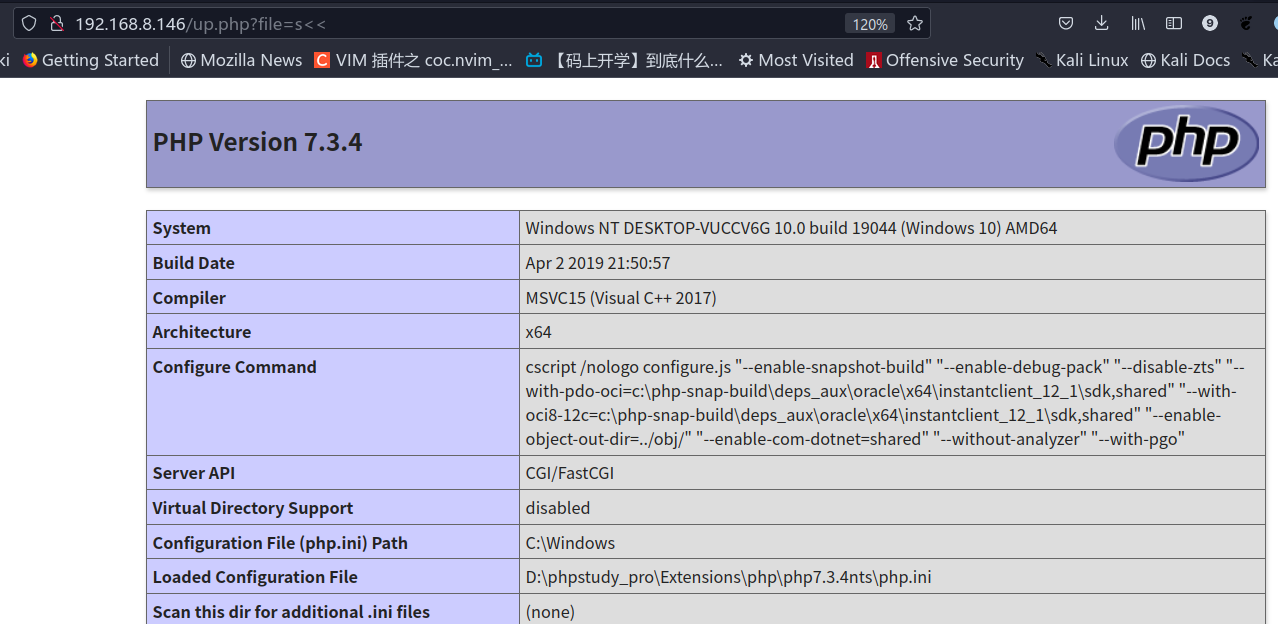Save page to Pocket
The height and width of the screenshot is (624, 1278).
coord(1066,23)
